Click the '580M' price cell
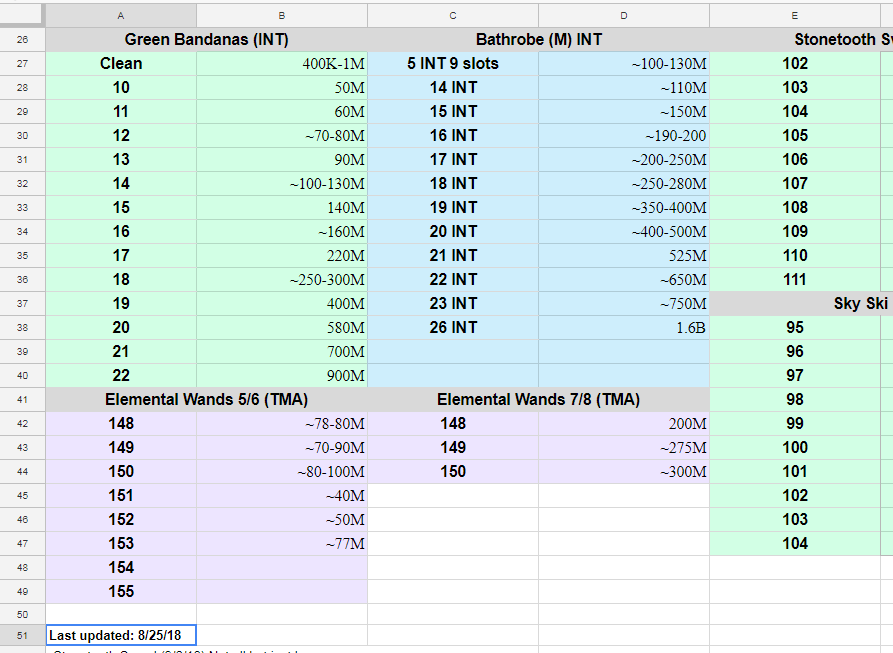This screenshot has width=893, height=653. point(282,327)
